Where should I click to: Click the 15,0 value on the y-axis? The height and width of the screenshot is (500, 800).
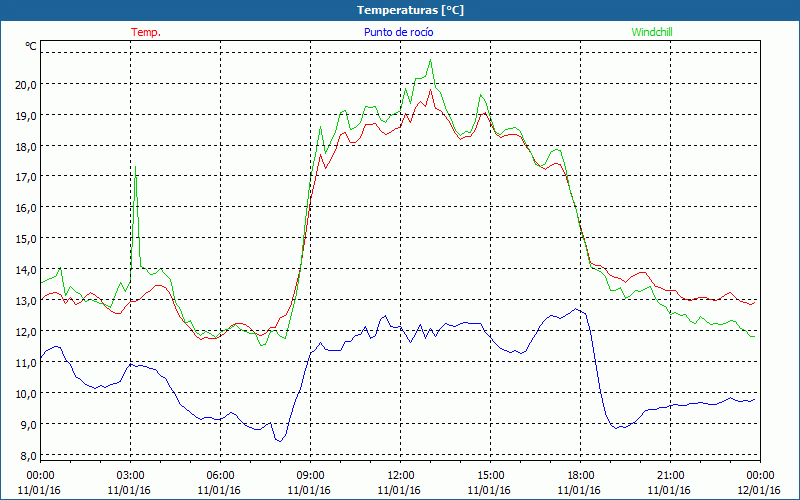tap(26, 239)
